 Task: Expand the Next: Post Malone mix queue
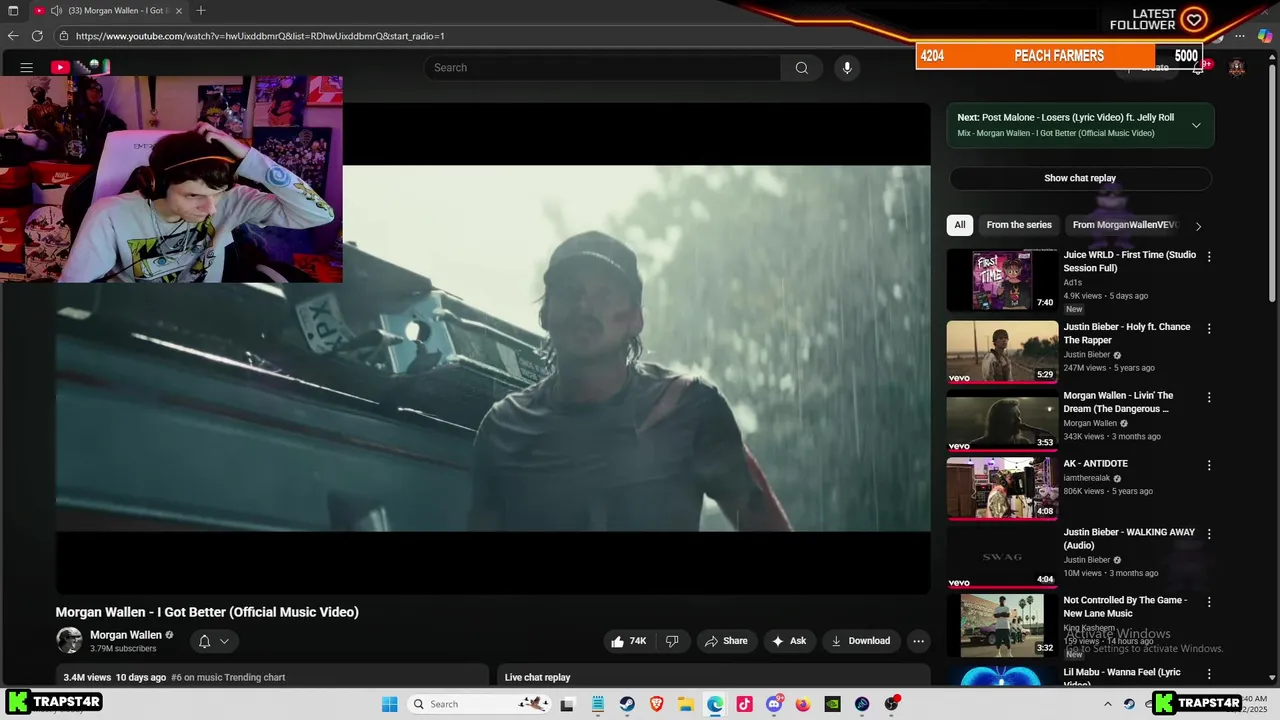point(1196,125)
